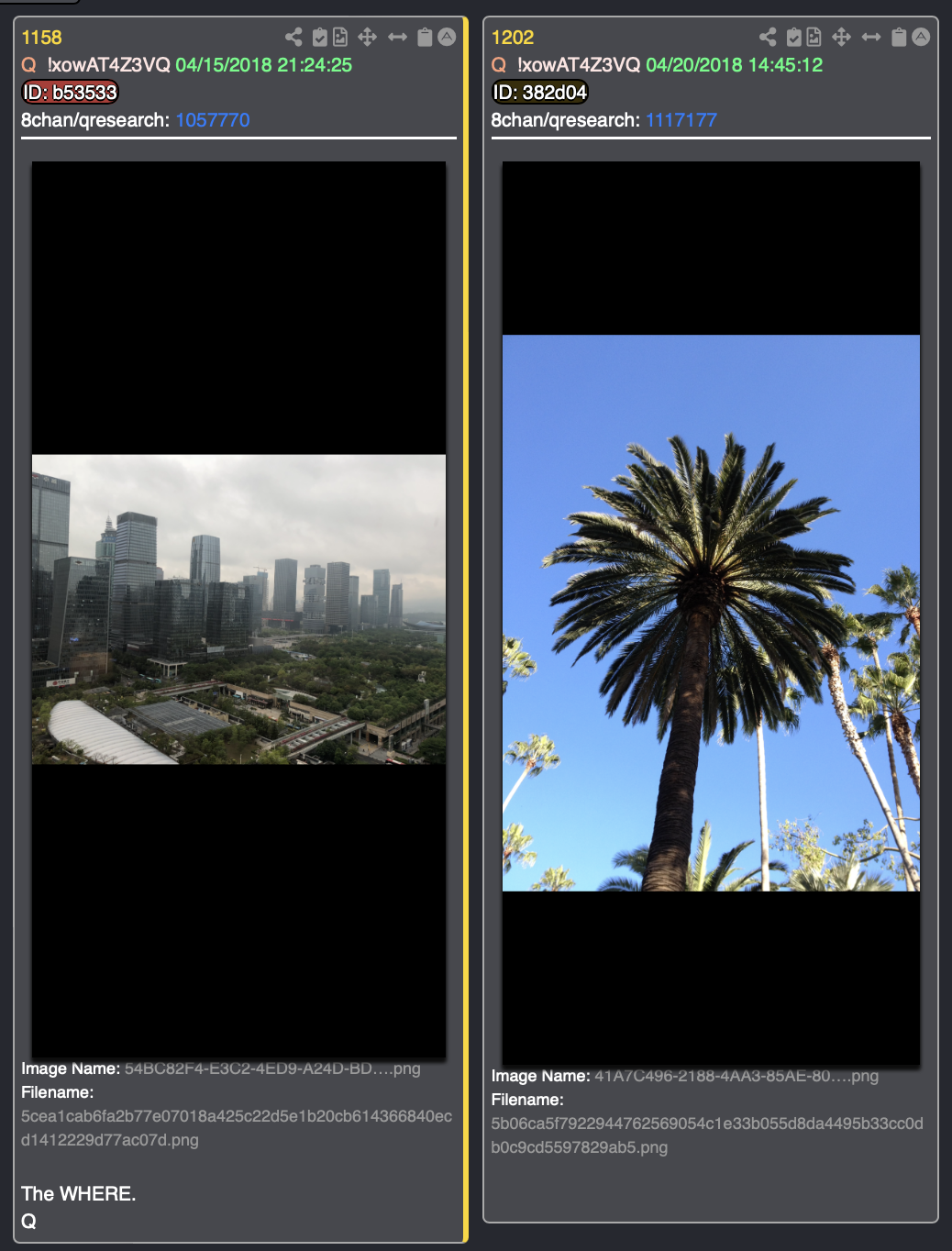
Task: Click the filename starting with 5b06ca5f7922944
Action: (707, 1135)
